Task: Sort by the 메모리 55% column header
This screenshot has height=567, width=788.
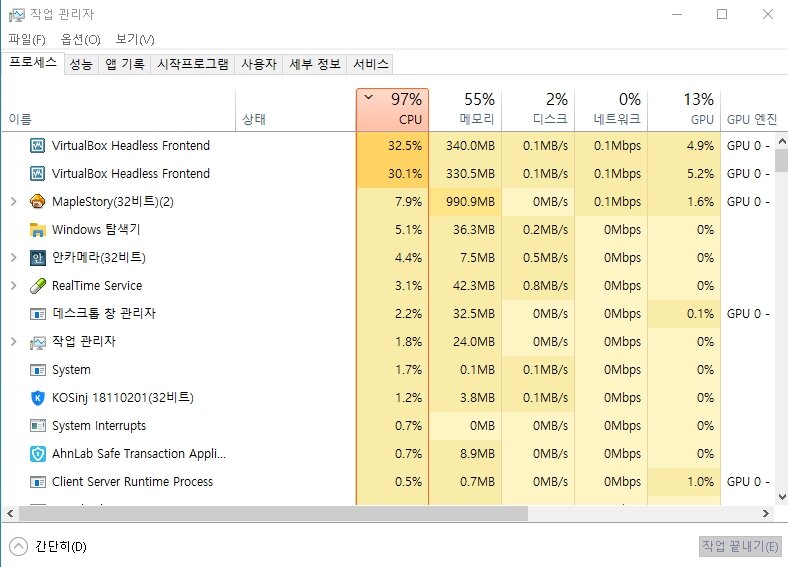Action: 465,111
